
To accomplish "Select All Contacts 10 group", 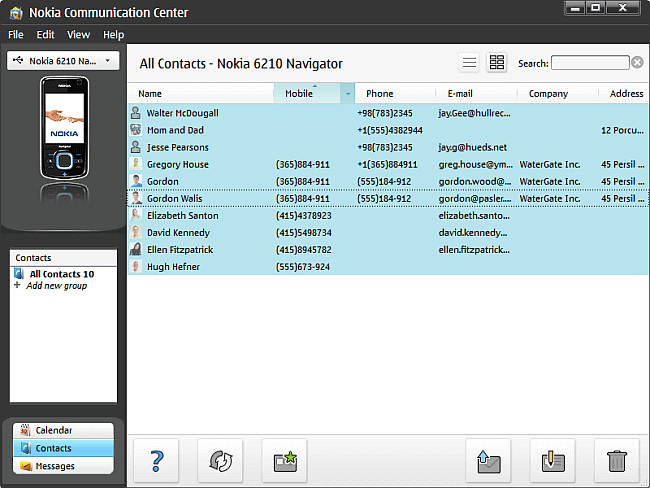I will click(x=62, y=274).
